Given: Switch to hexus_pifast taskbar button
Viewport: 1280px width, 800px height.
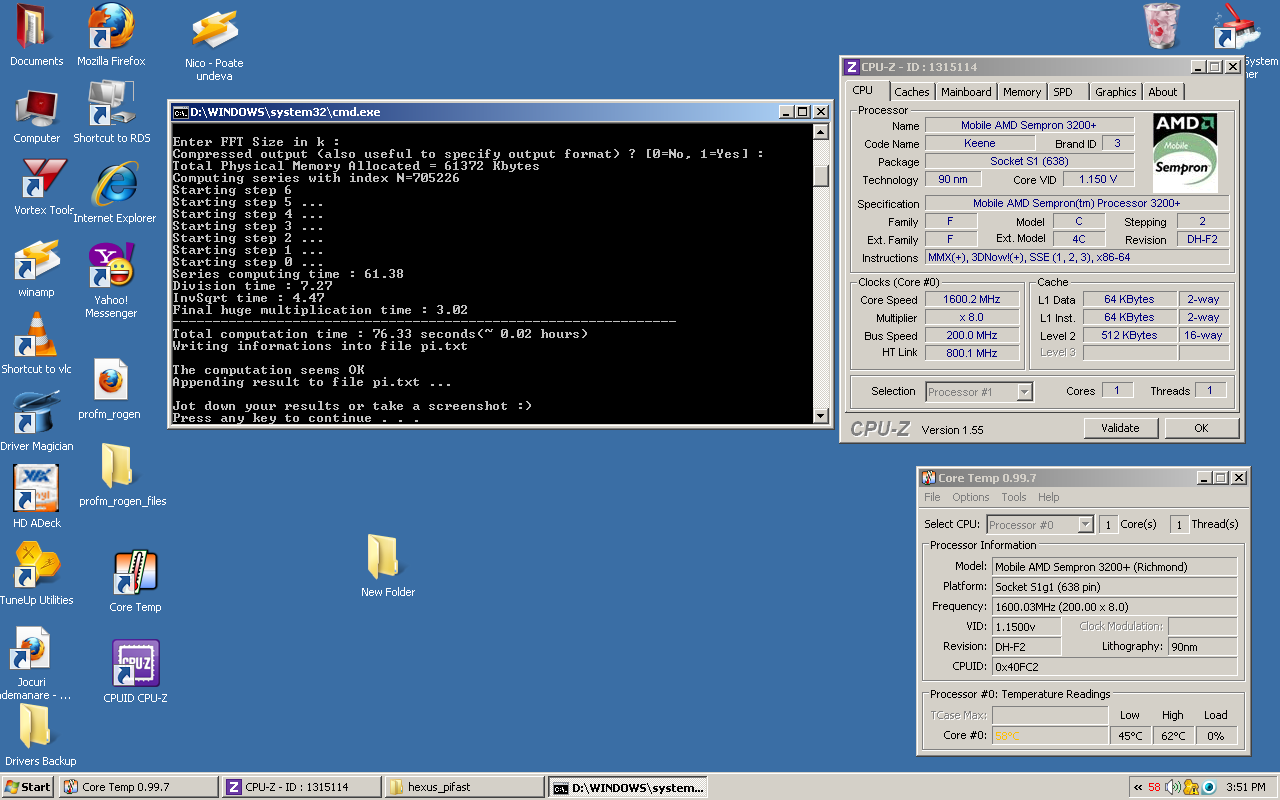Looking at the screenshot, I should (464, 787).
